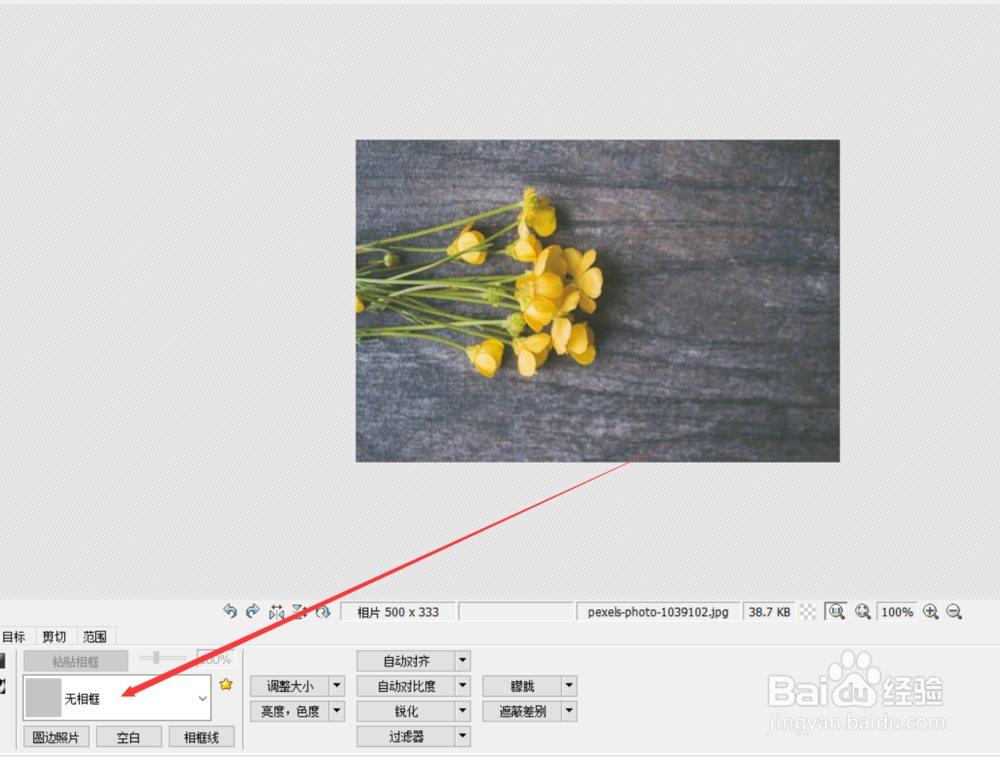
Task: Expand the 朦胧 dropdown arrow
Action: (570, 686)
